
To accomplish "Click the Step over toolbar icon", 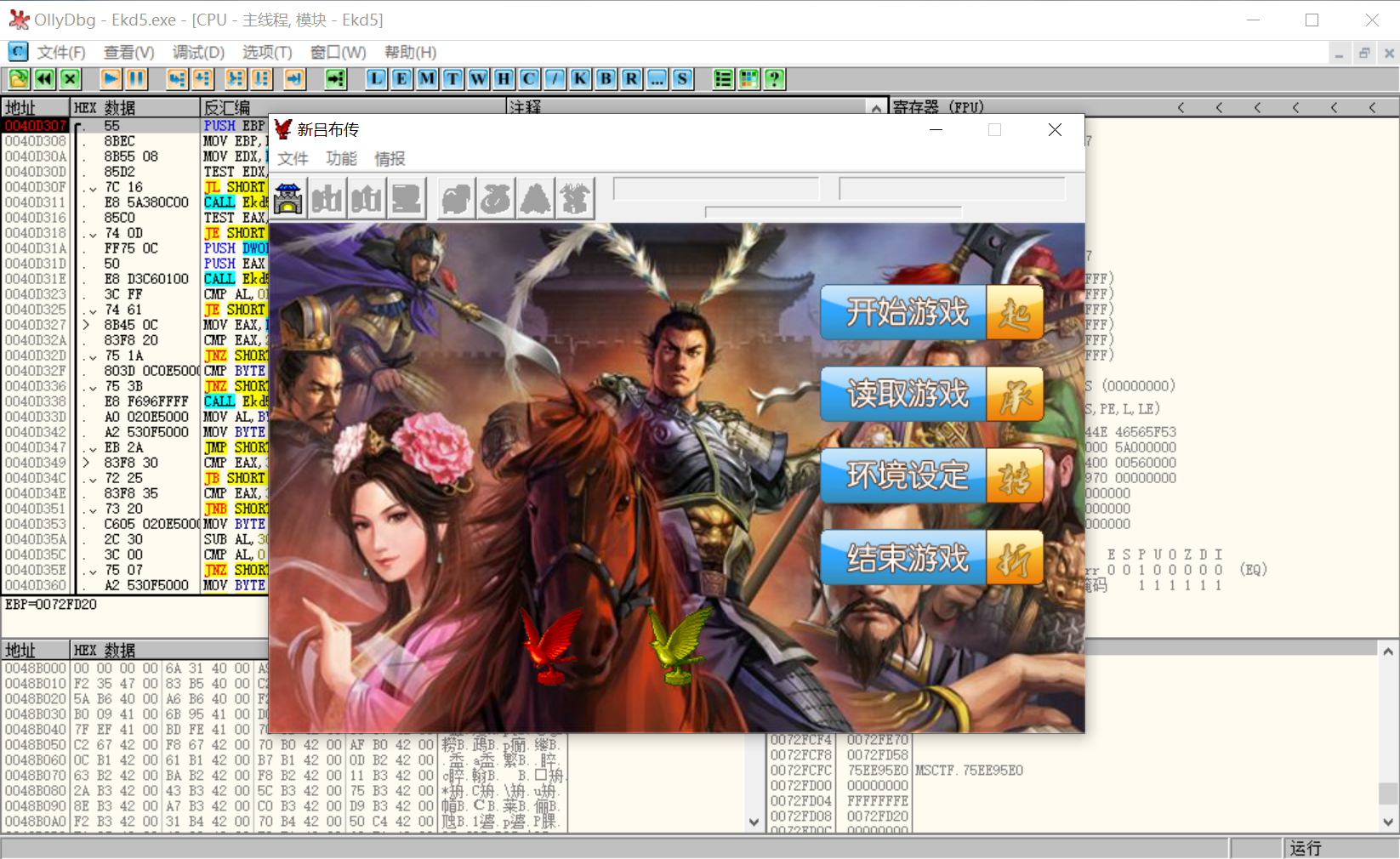I will (202, 79).
